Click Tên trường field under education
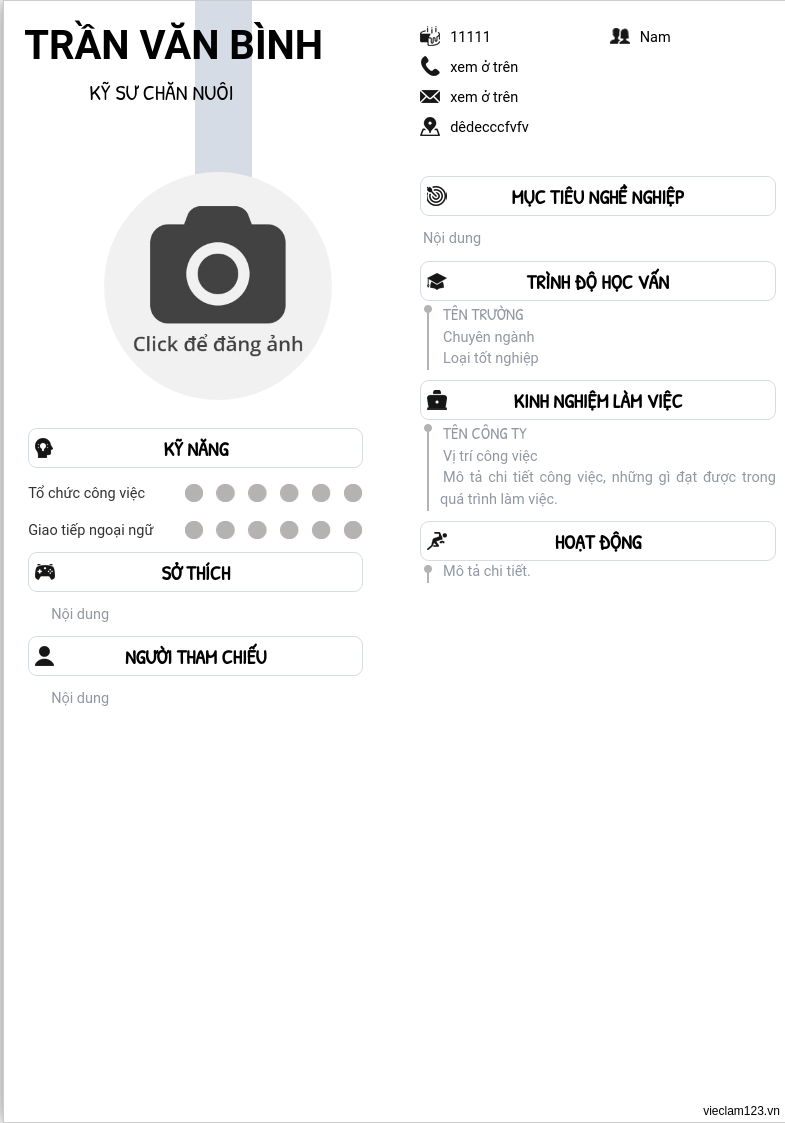Image resolution: width=785 pixels, height=1123 pixels. 483,314
